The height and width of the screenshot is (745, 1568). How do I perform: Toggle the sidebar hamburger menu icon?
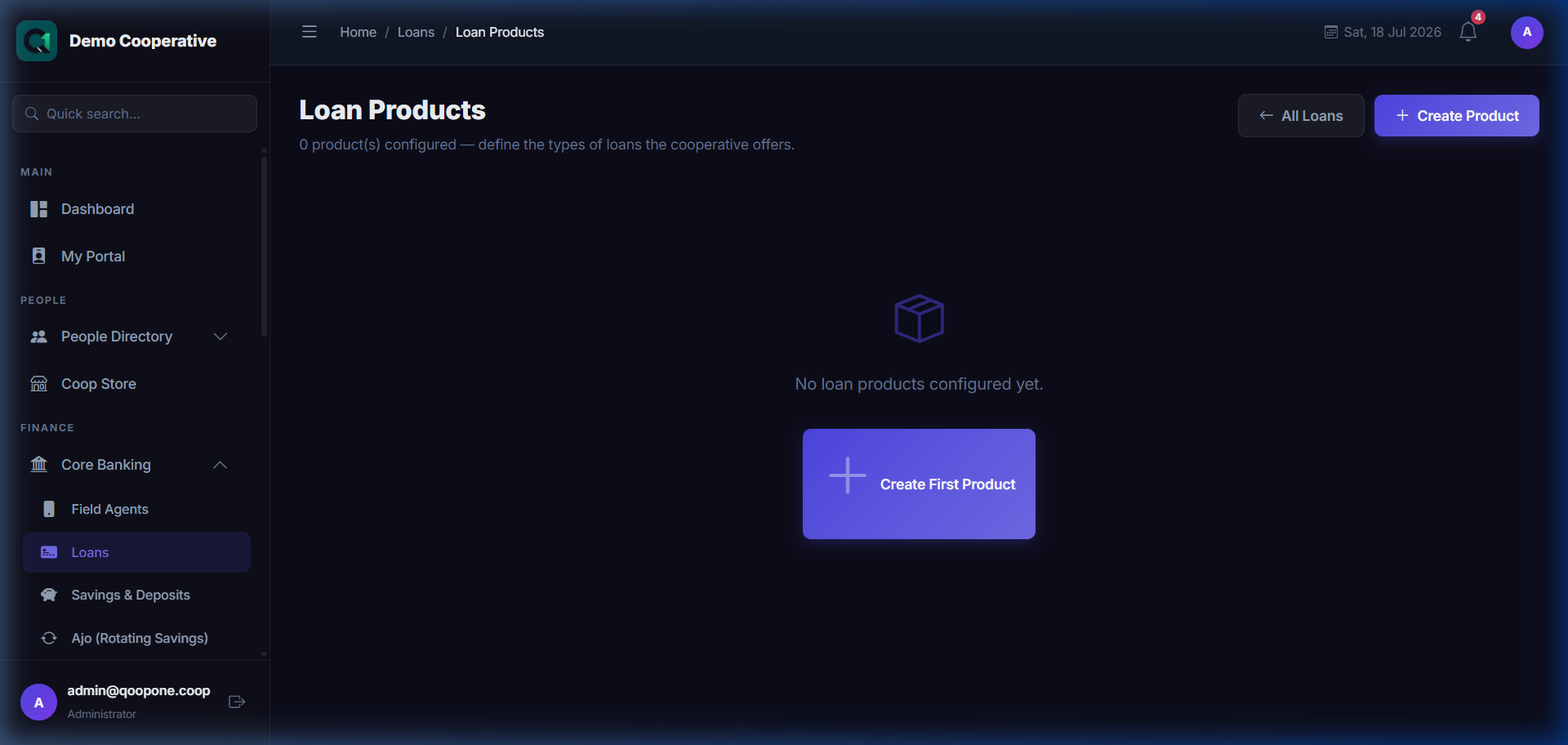pos(309,32)
